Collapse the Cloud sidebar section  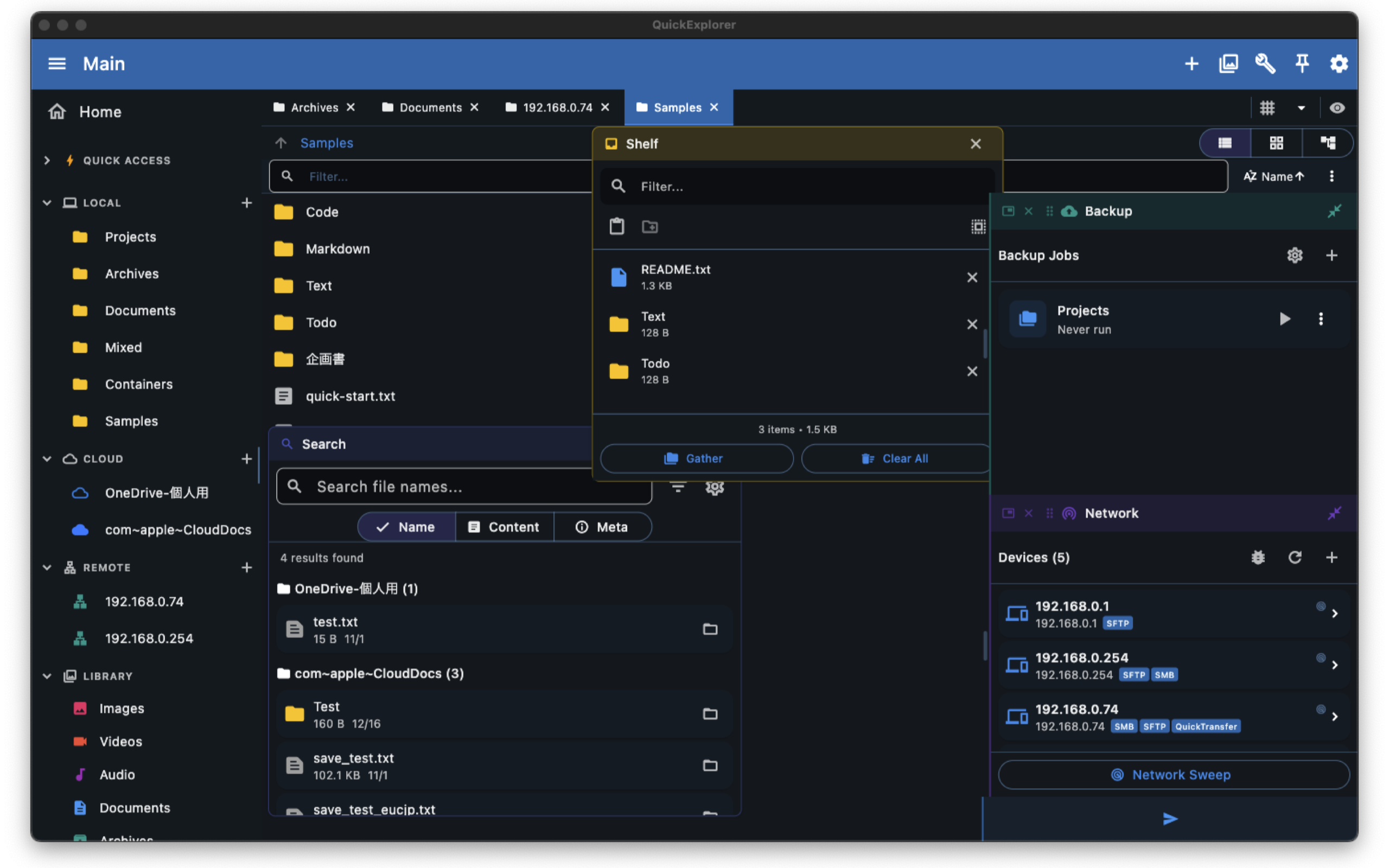click(47, 459)
